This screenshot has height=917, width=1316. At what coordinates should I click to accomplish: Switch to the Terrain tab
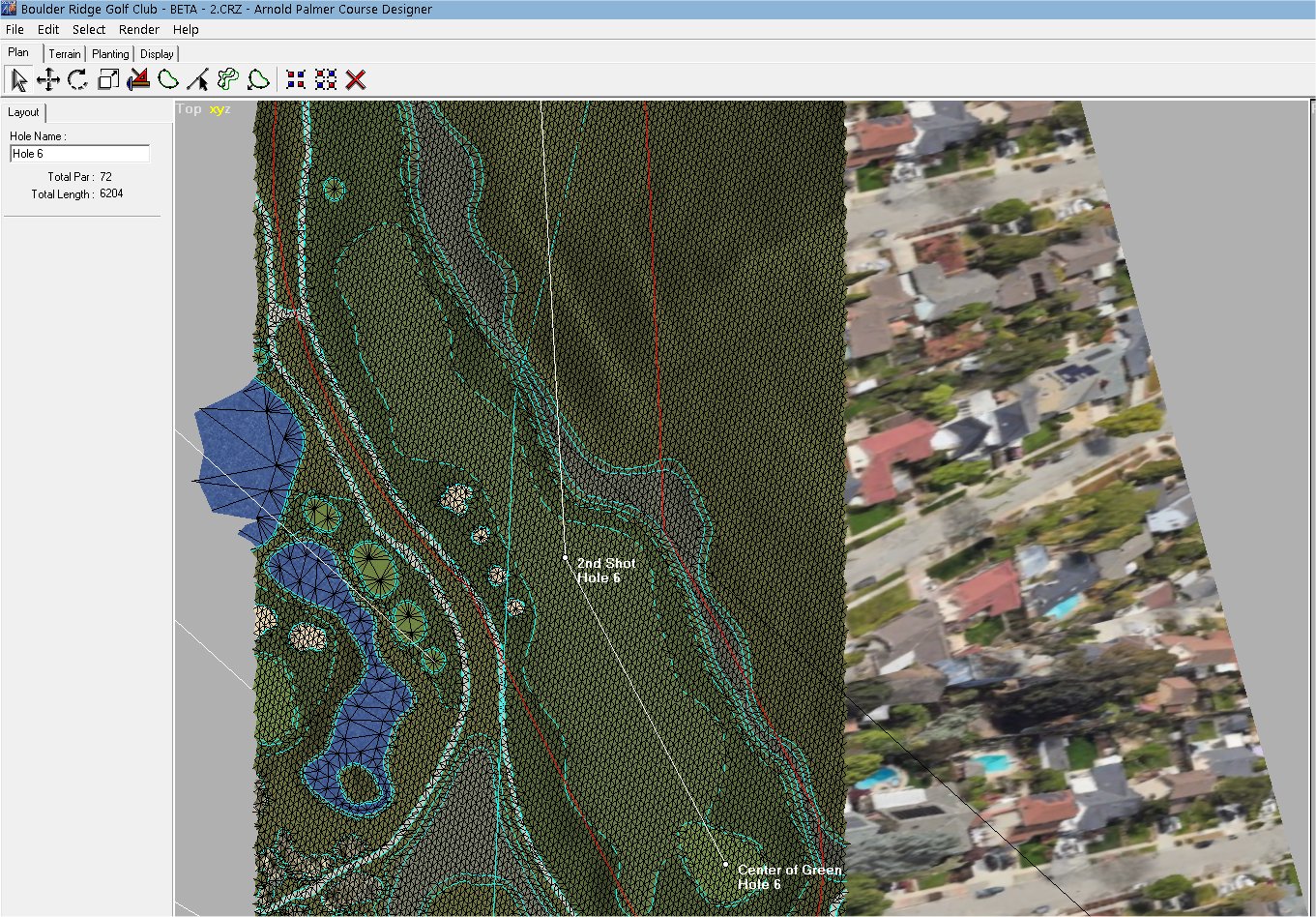[x=65, y=53]
